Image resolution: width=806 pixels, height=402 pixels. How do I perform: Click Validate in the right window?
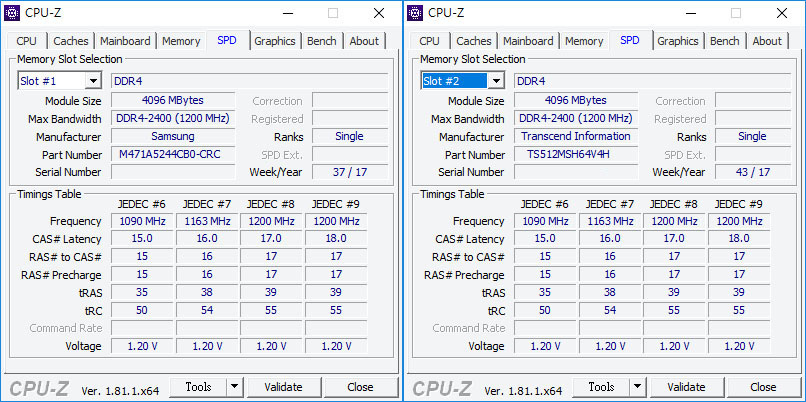(x=686, y=387)
